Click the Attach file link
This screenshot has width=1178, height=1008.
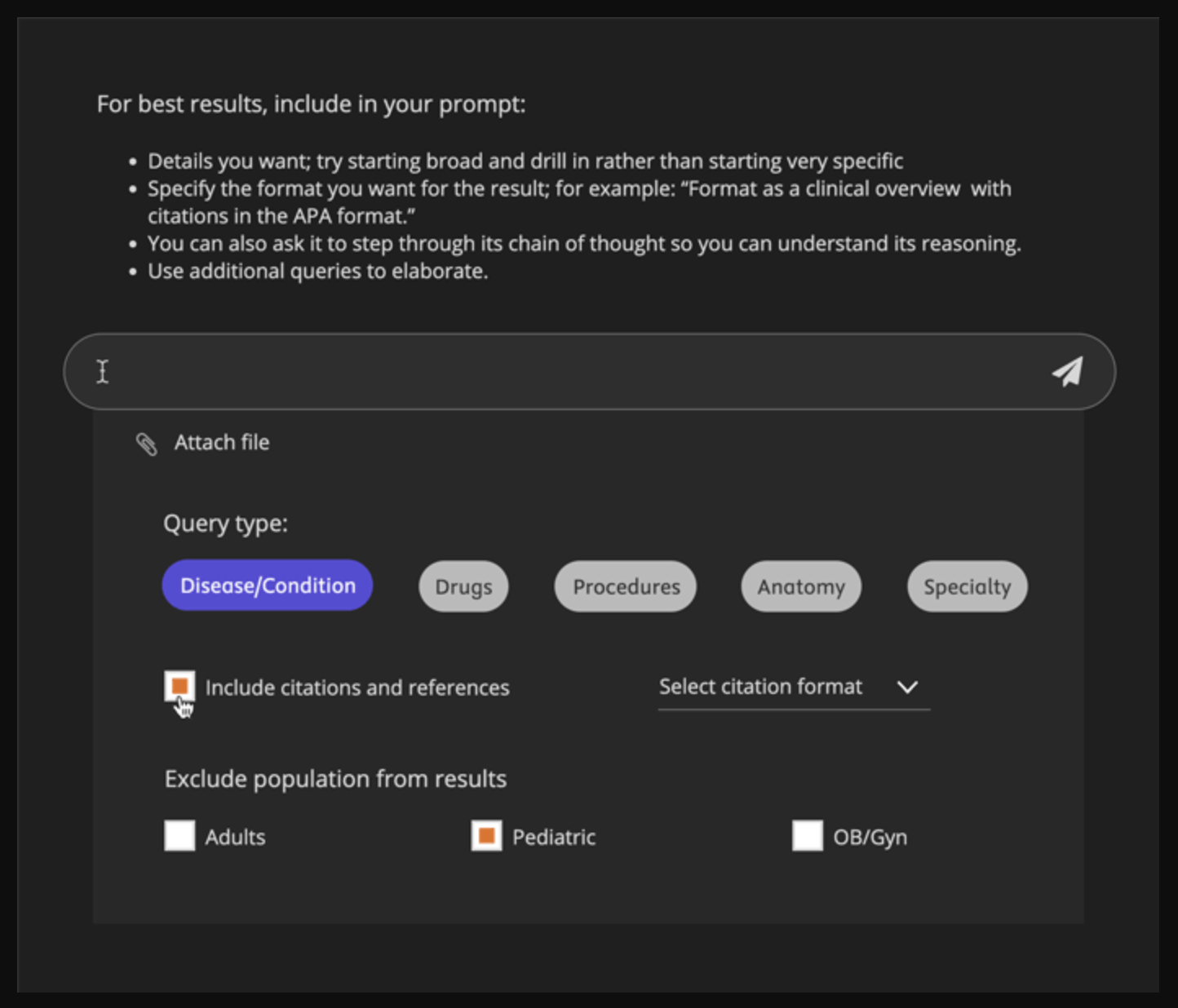pos(221,443)
